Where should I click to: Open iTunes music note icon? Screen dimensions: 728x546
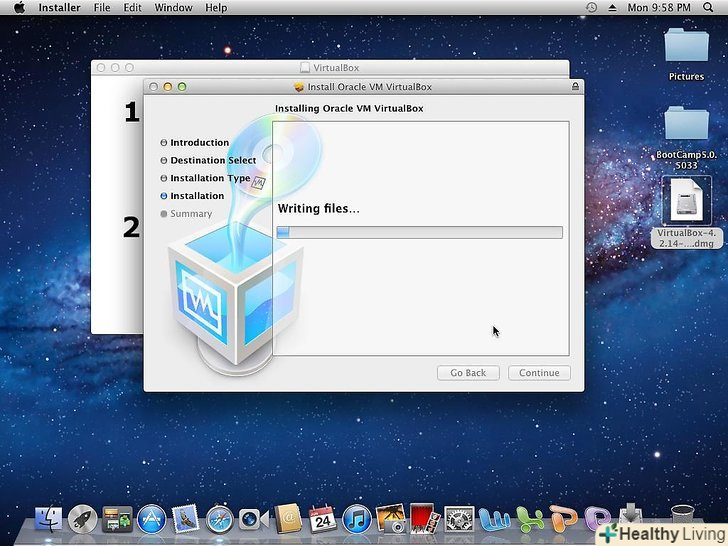tap(357, 518)
